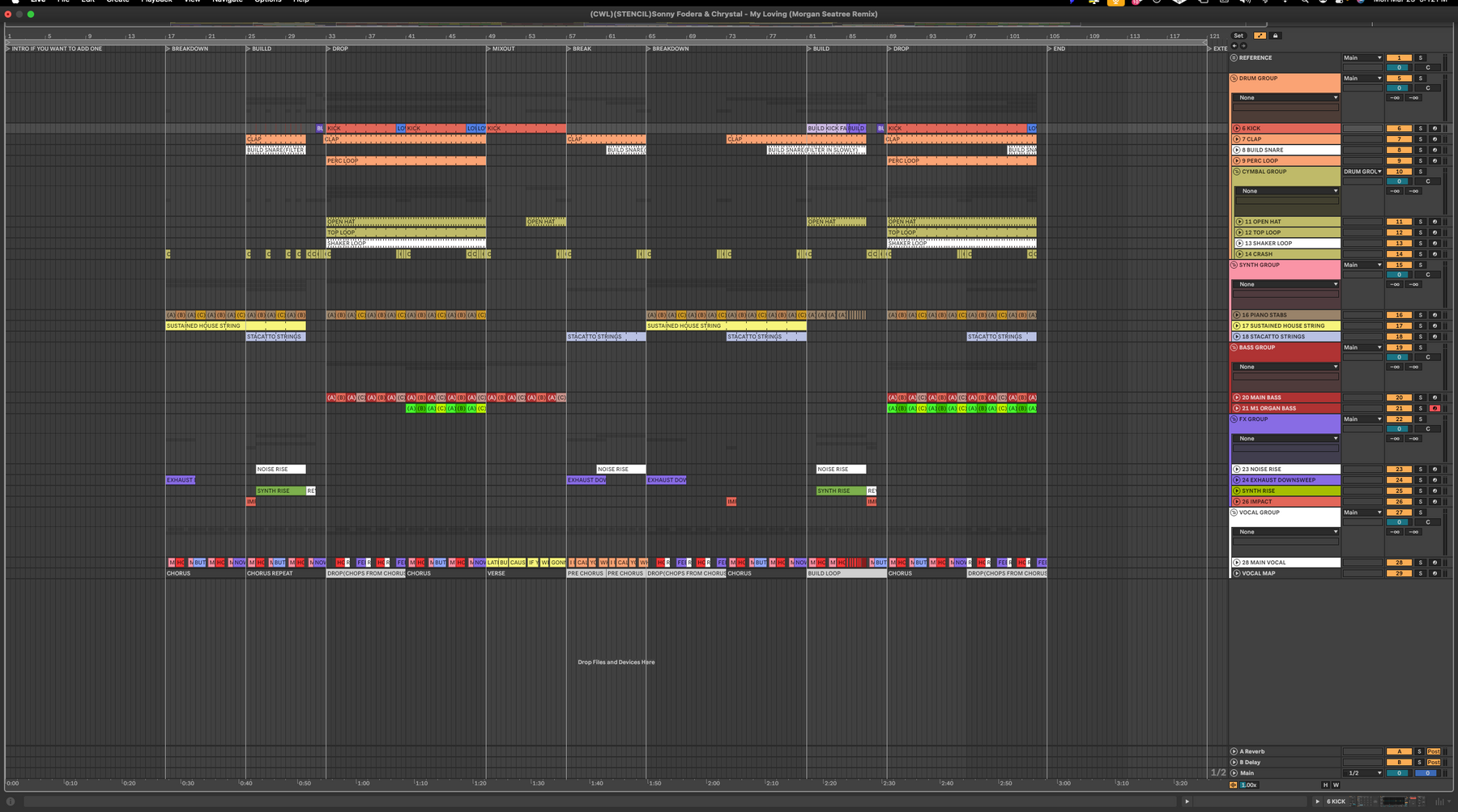Image resolution: width=1458 pixels, height=812 pixels.
Task: Unfold the 8 BUILD SNARE track arrow
Action: [1237, 150]
